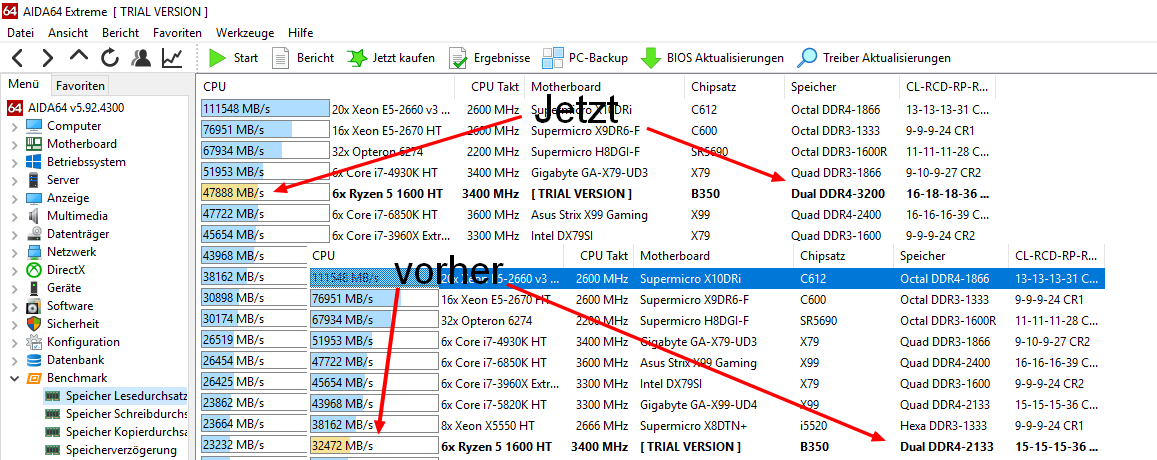Image resolution: width=1157 pixels, height=460 pixels.
Task: Select the 6x Core i7-4930K HT row
Action: (598, 173)
